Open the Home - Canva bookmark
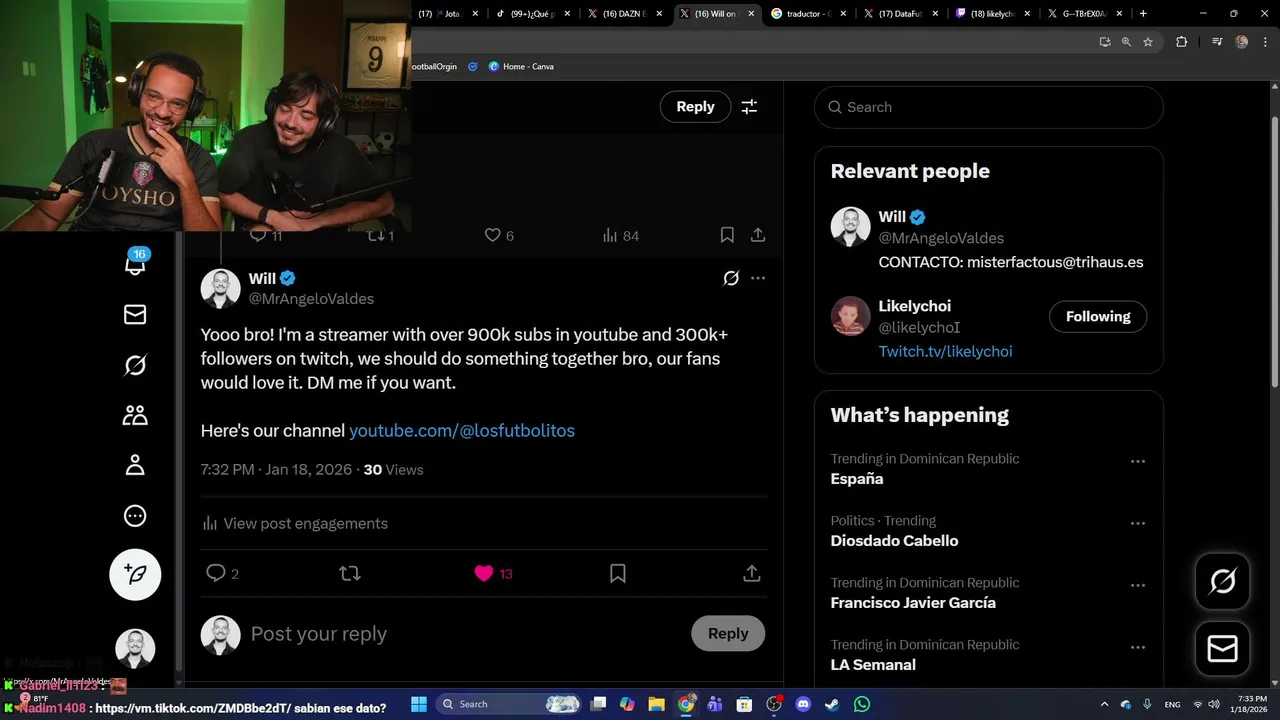Screen dimensions: 1280x720 point(521,66)
